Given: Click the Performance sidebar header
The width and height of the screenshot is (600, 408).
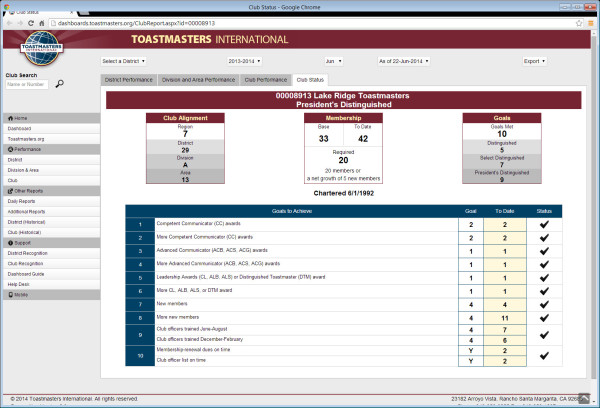Looking at the screenshot, I should [x=52, y=149].
